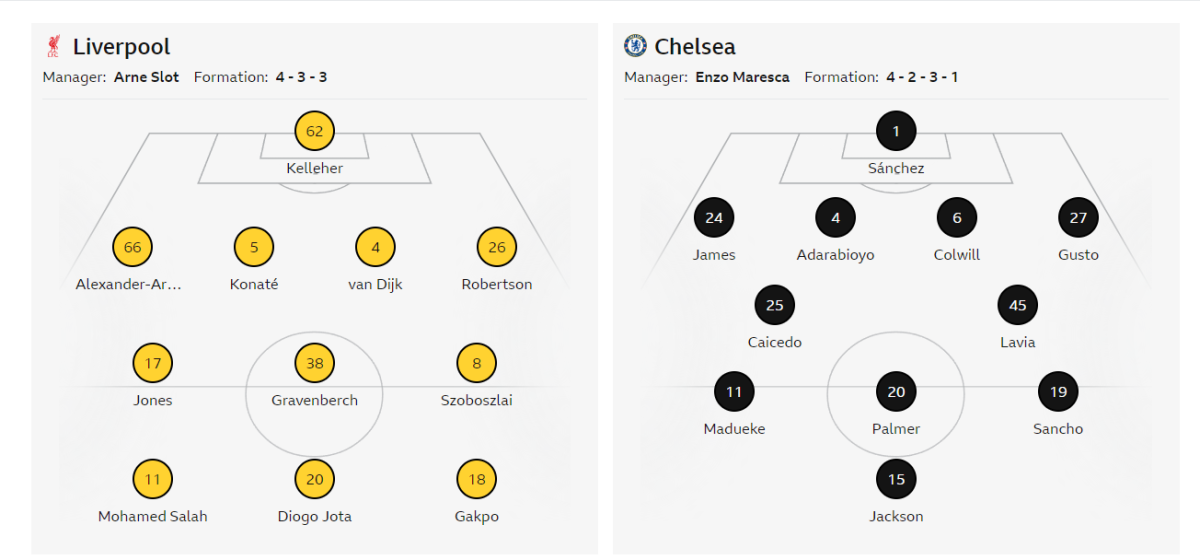Click the Chelsea club crest icon
Screen dimensions: 1200x560
click(635, 46)
